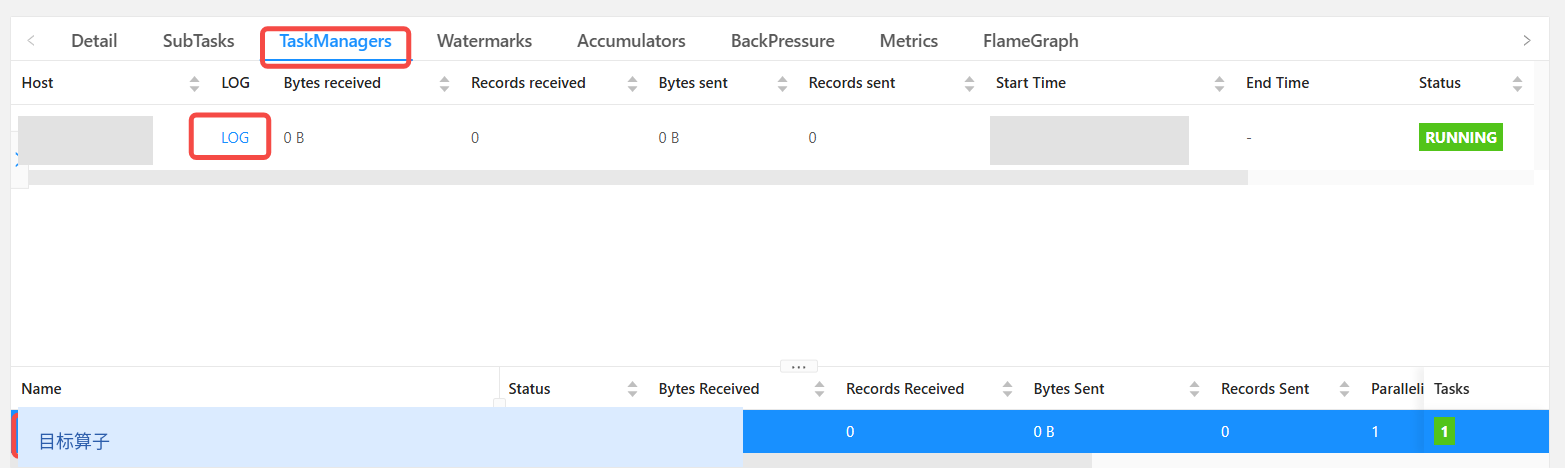The height and width of the screenshot is (468, 1565).
Task: Sort by the Host column arrows
Action: pyautogui.click(x=194, y=84)
